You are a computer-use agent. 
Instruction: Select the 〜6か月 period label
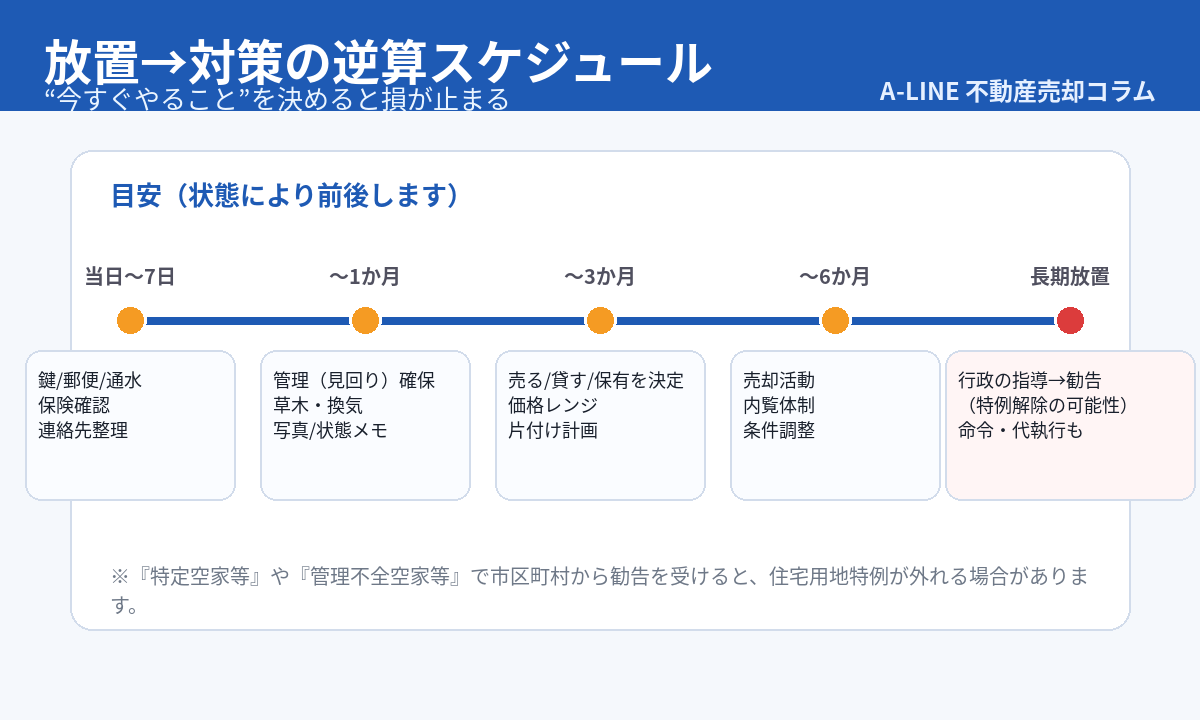tap(835, 277)
